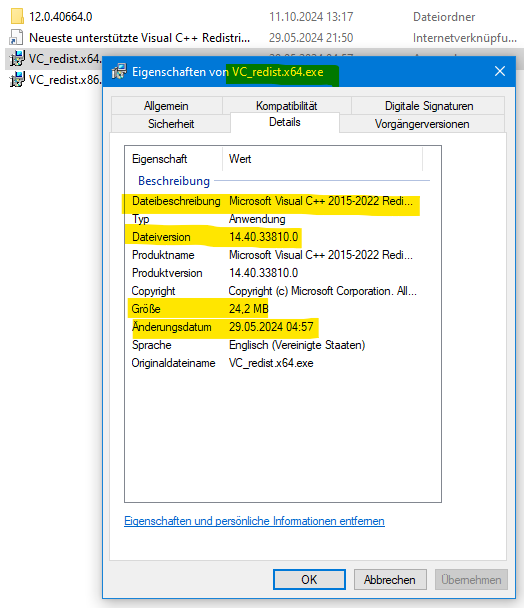Click the Produktversion value 14.40.33810.0
The image size is (524, 608).
pyautogui.click(x=264, y=273)
